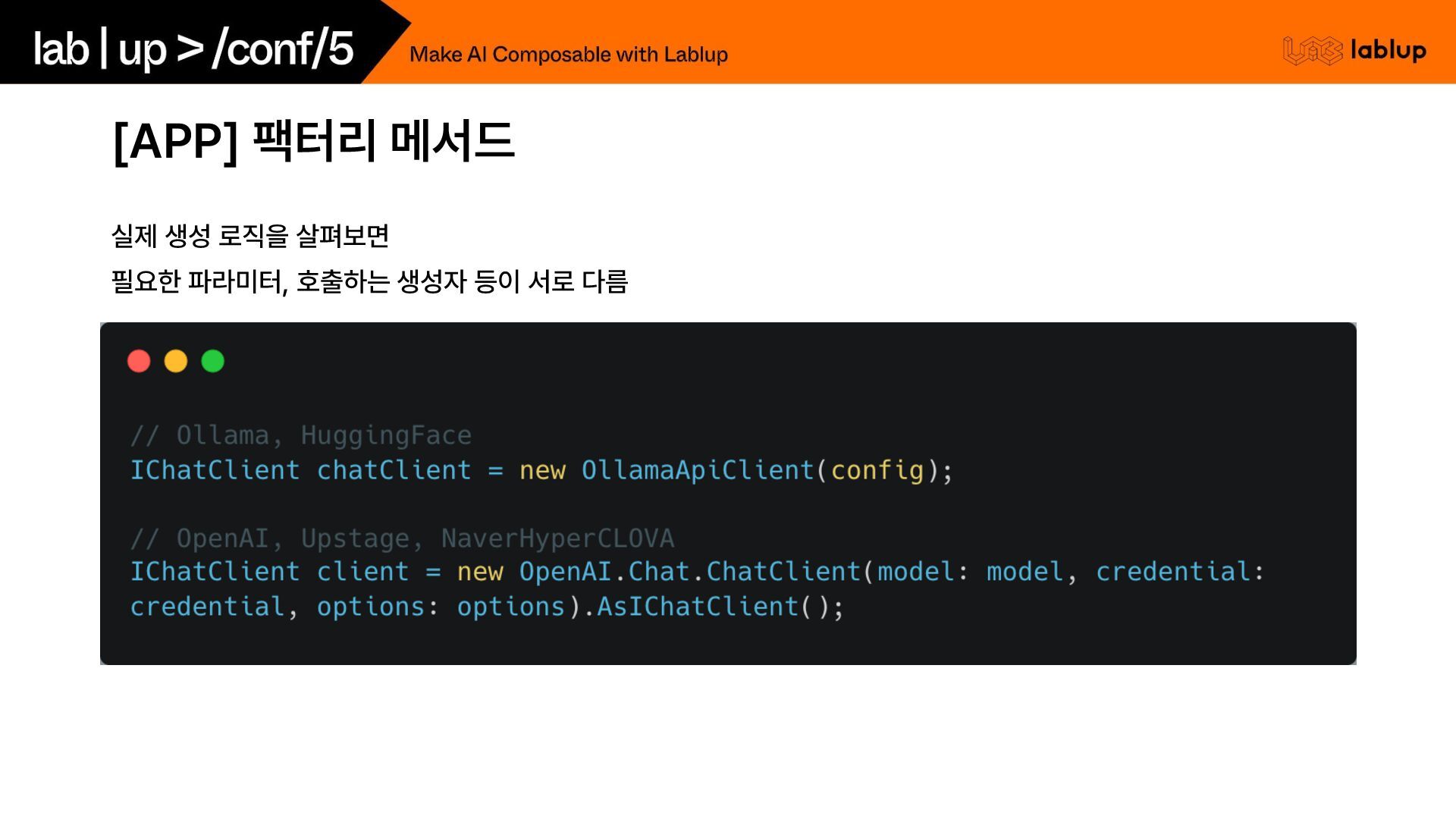Click the Lablup logo icon at top right
The height and width of the screenshot is (819, 1456).
pos(1312,51)
